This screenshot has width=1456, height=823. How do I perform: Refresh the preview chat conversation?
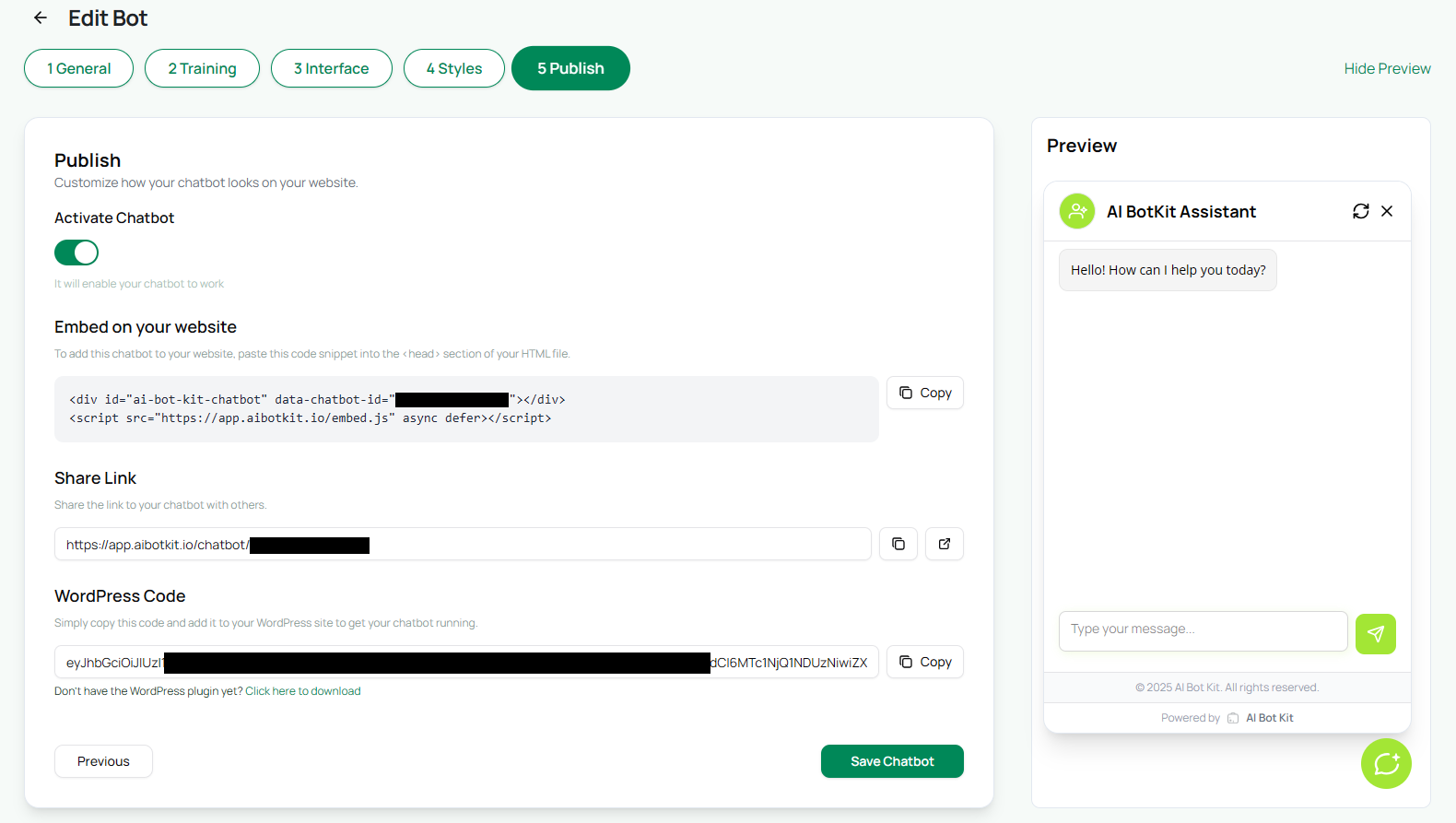pyautogui.click(x=1361, y=211)
